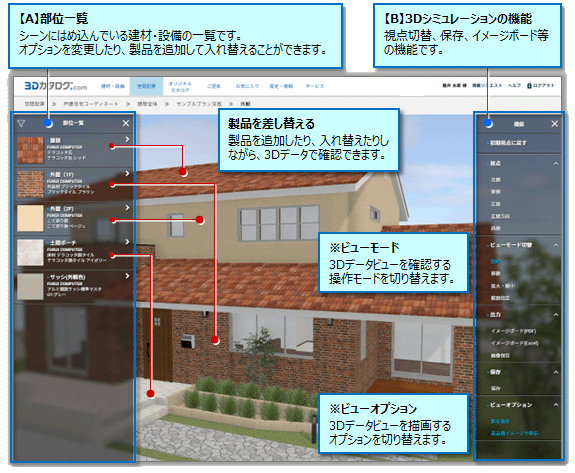Click the filter funnel icon in 部位一覧 panel
Image resolution: width=575 pixels, height=473 pixels.
tap(21, 124)
